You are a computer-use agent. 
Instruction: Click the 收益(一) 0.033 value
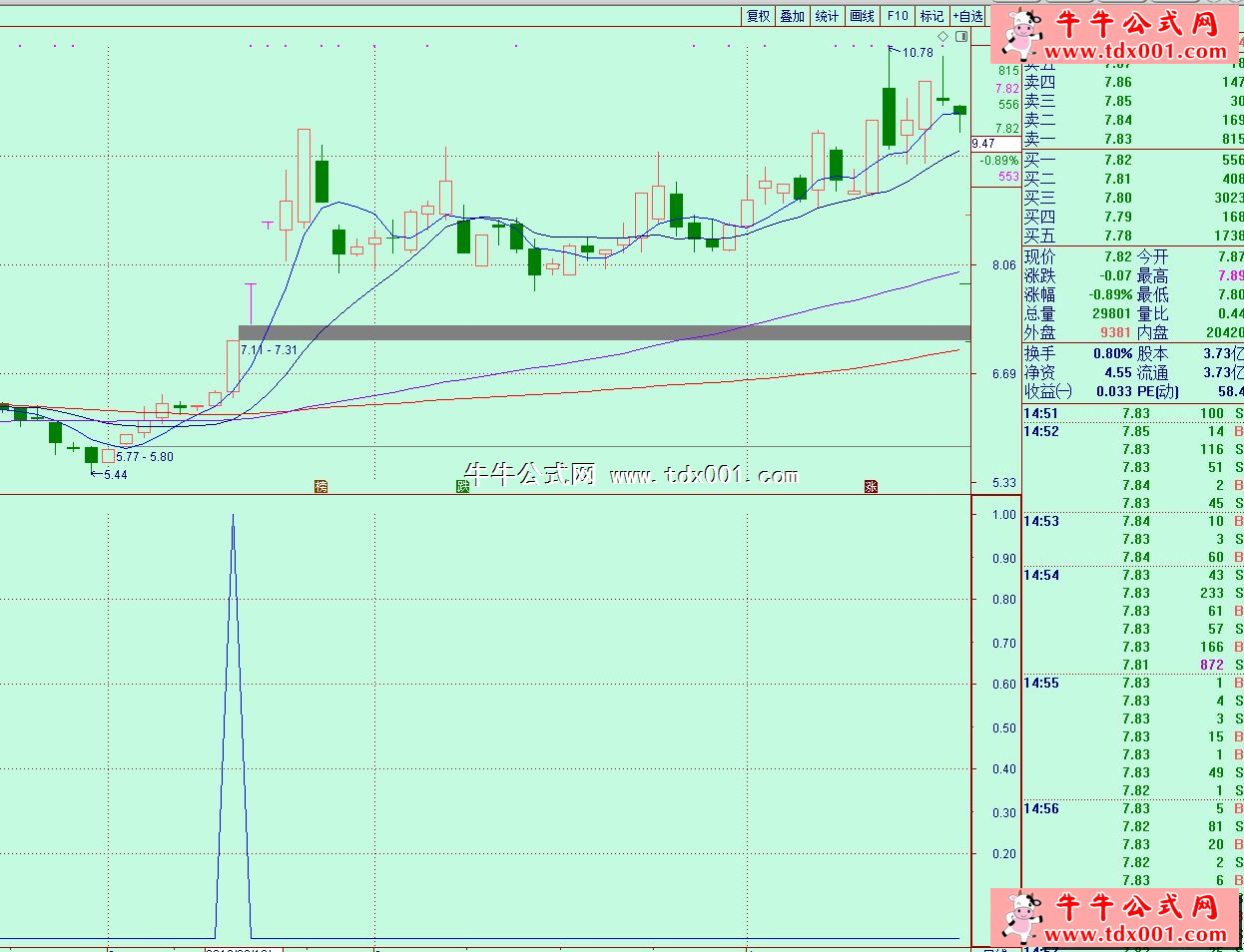pos(1114,391)
